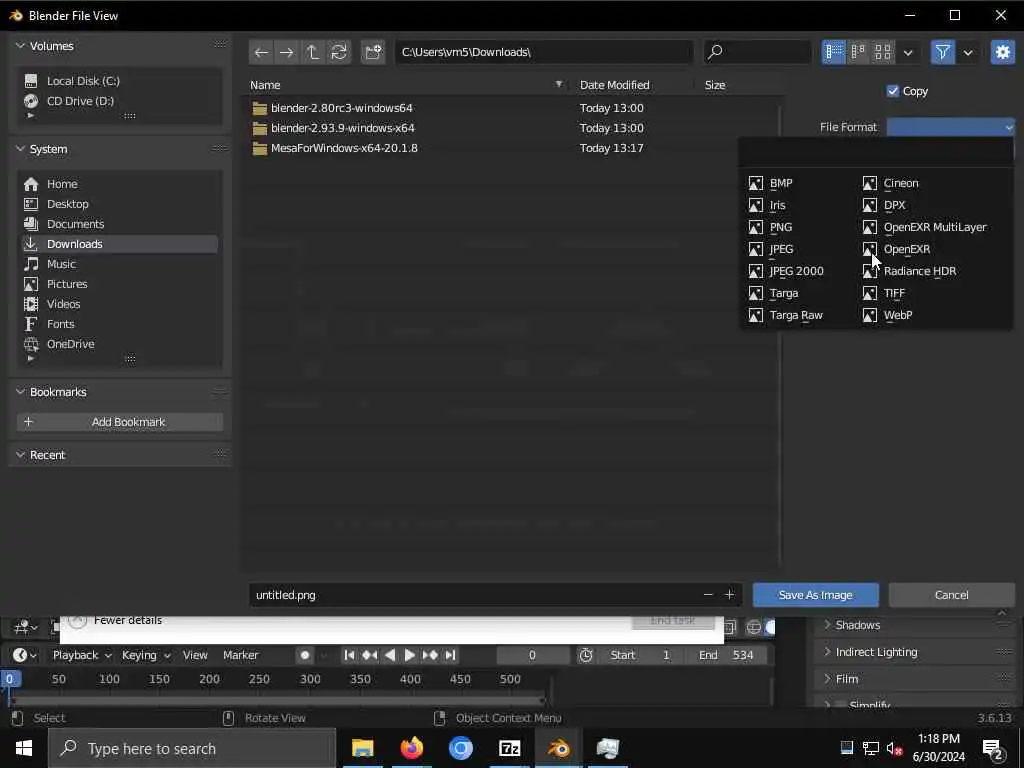Jump to timeline start frame

349,655
